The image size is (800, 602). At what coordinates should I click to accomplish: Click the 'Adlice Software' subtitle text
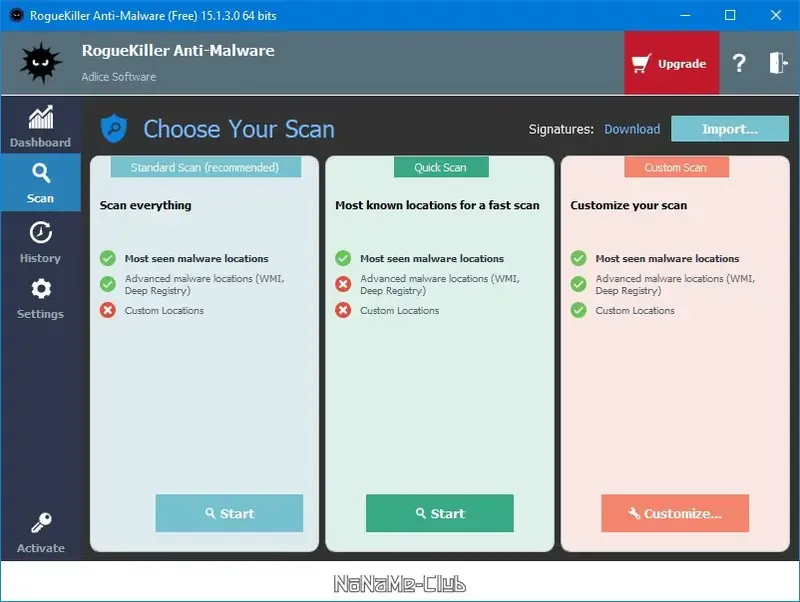tap(119, 77)
